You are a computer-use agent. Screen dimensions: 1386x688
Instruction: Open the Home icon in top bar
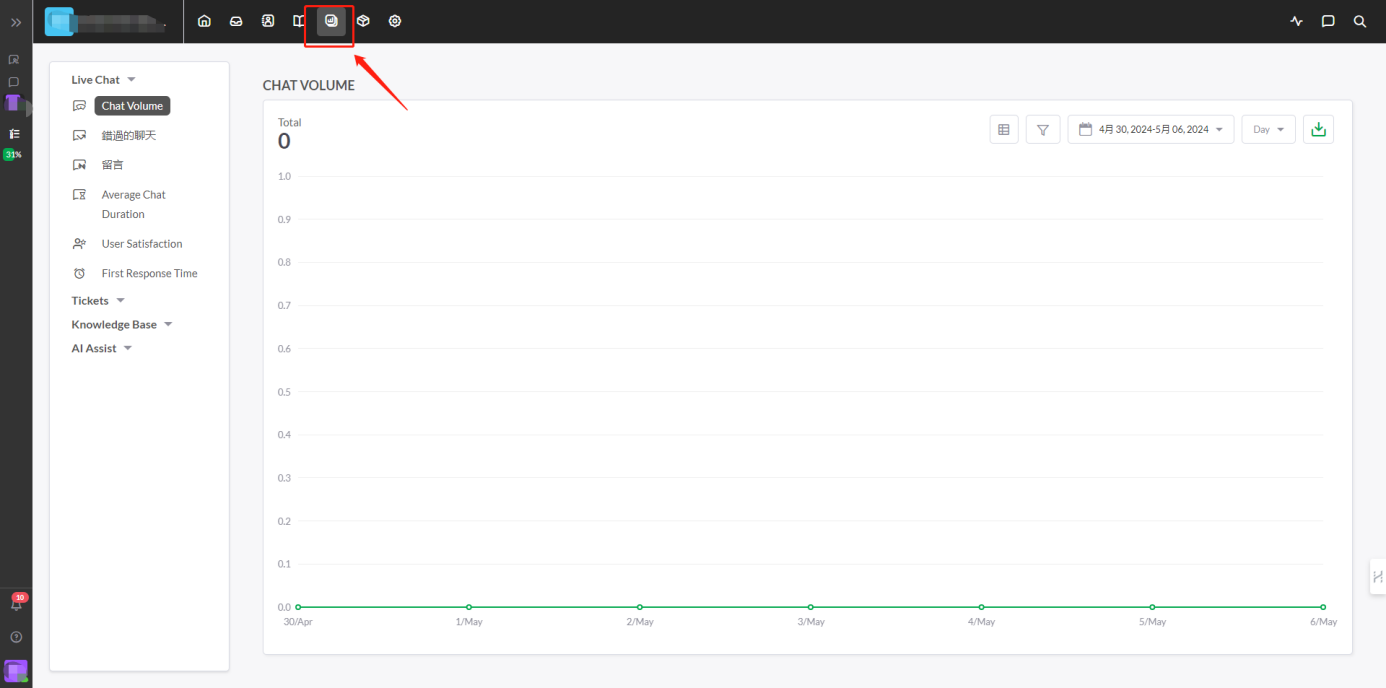click(204, 21)
